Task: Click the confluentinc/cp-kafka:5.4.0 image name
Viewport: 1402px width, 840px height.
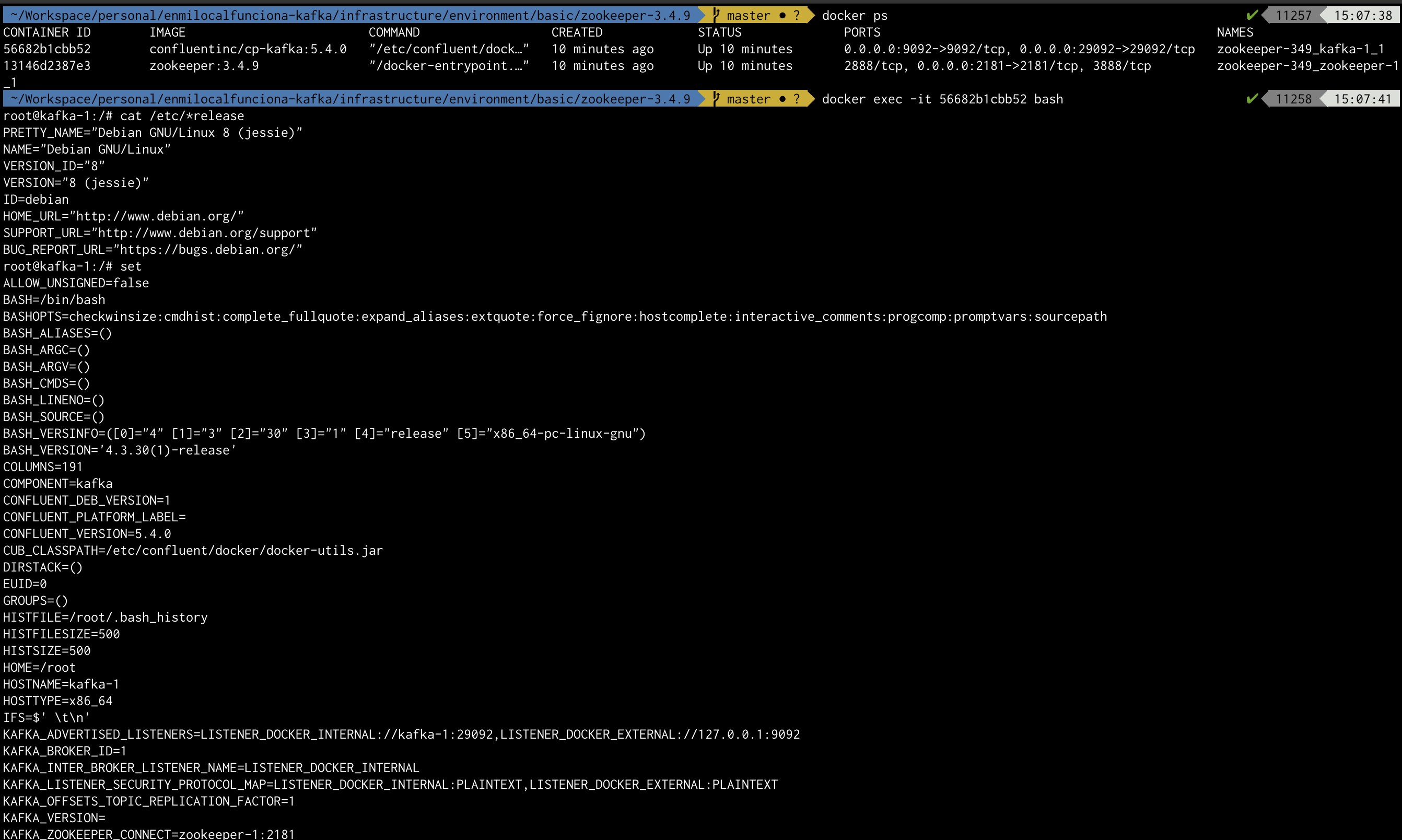Action: coord(248,49)
